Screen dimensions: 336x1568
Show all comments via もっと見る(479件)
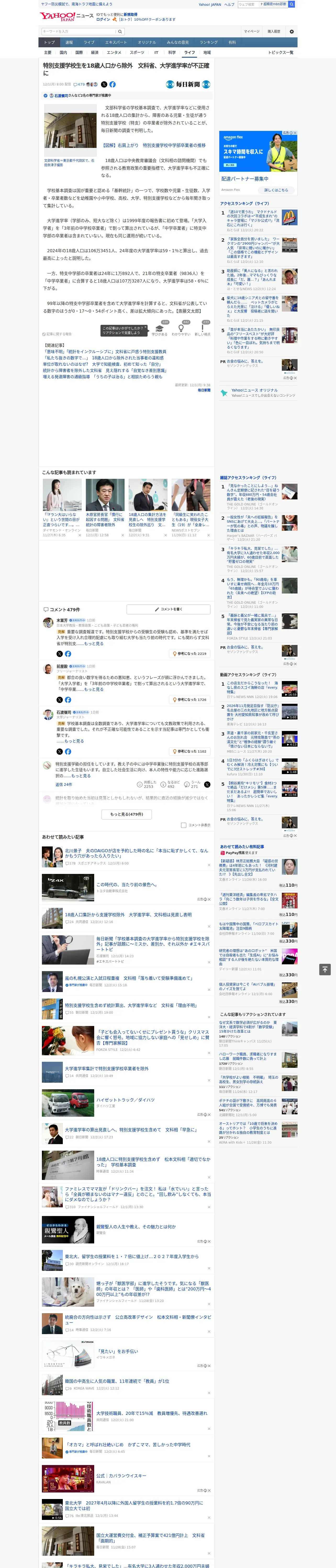127,814
